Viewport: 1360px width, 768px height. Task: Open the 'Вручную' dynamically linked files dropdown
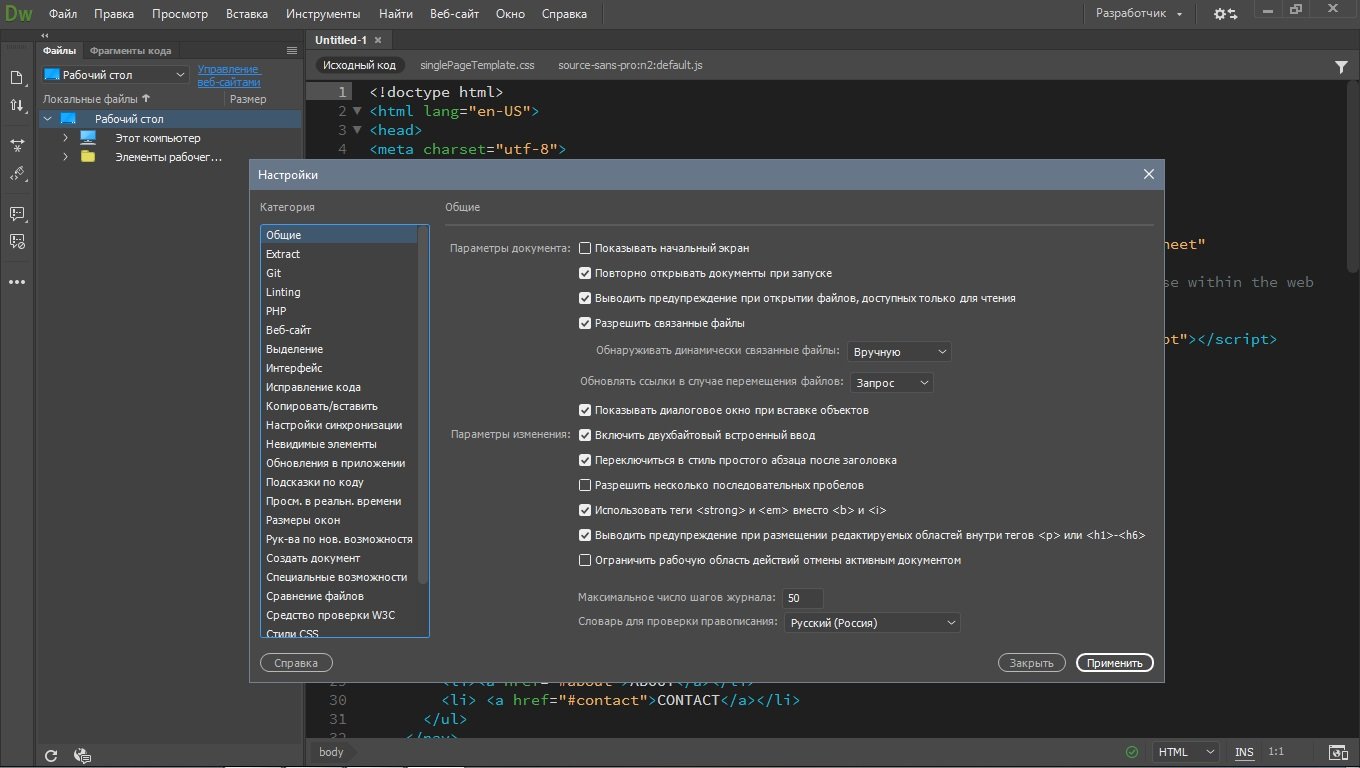click(x=898, y=352)
